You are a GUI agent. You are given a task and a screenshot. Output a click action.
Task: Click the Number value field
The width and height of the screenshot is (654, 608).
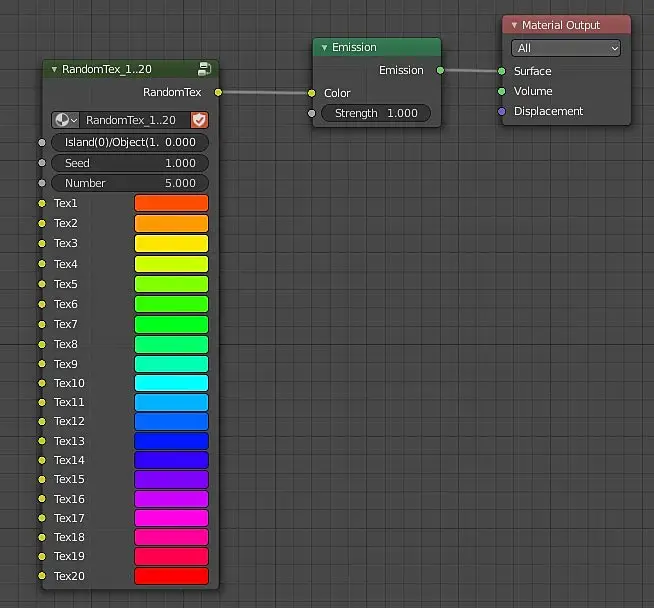pyautogui.click(x=130, y=183)
